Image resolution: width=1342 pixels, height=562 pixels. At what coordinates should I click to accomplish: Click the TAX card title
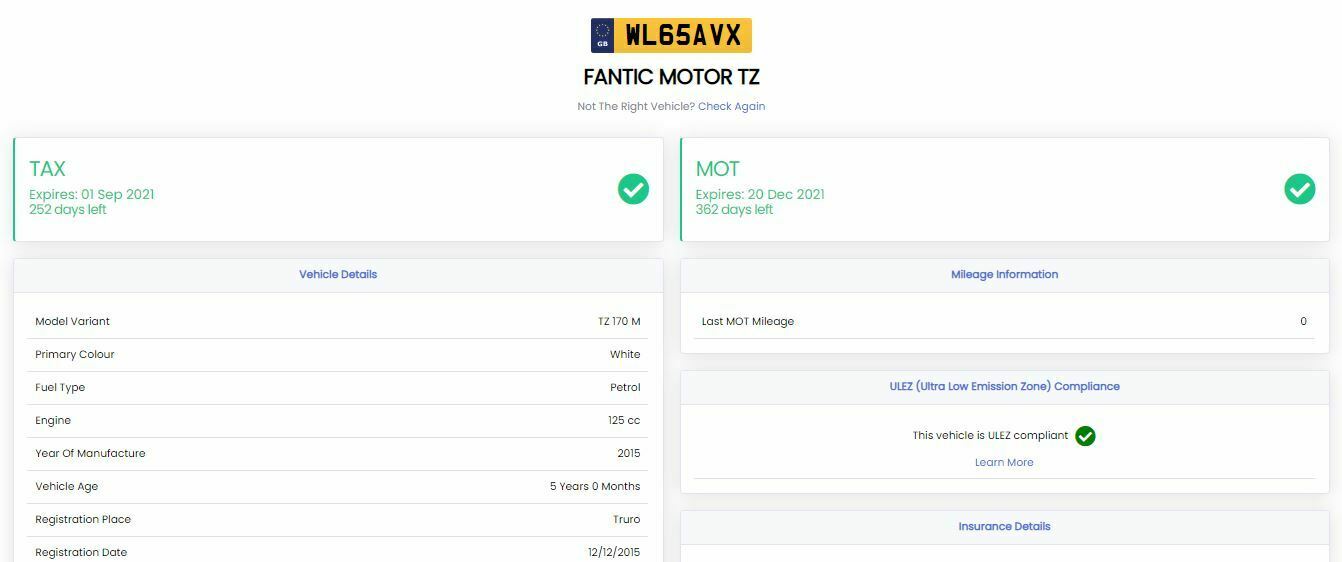pyautogui.click(x=47, y=169)
